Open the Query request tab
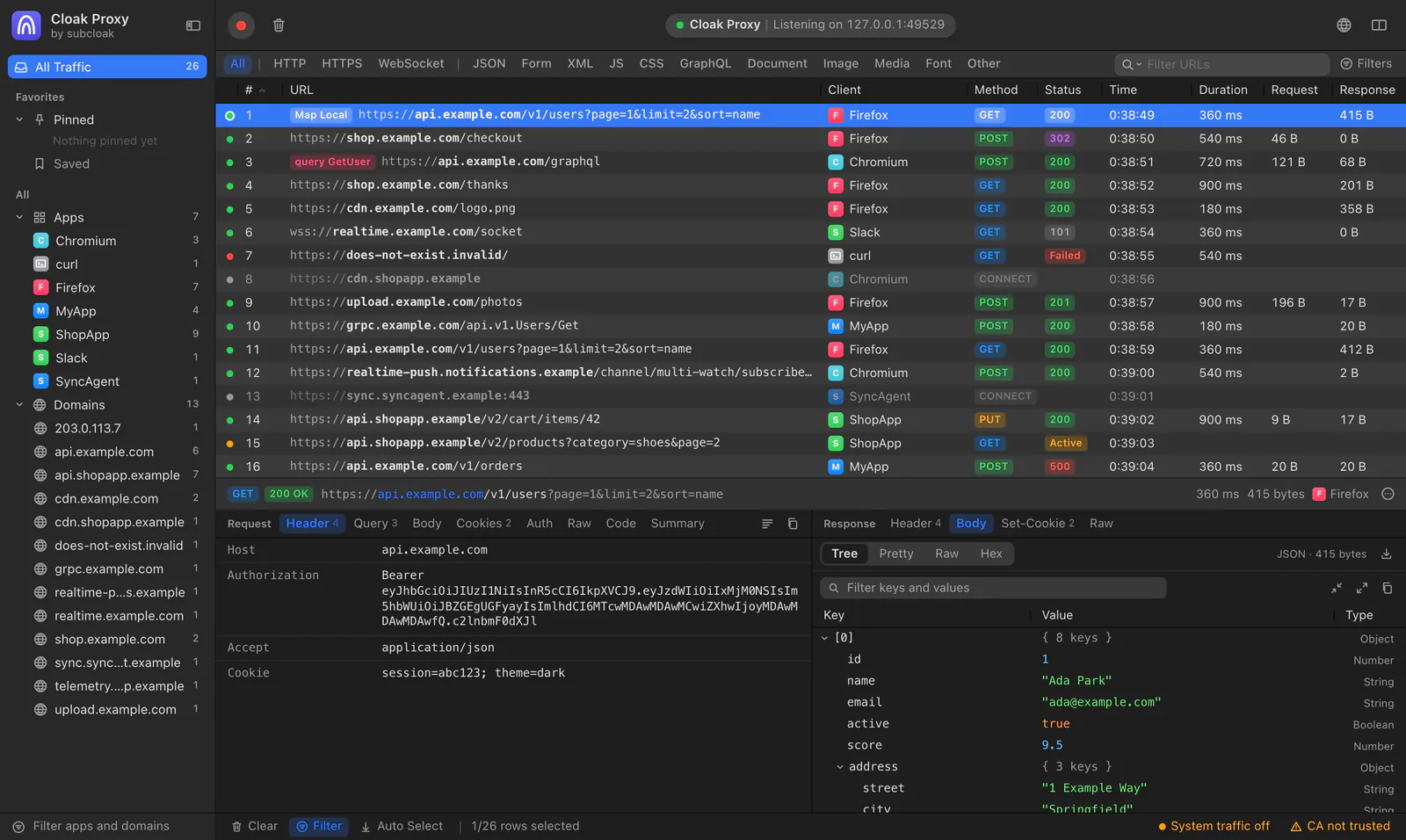This screenshot has width=1406, height=840. click(x=375, y=524)
